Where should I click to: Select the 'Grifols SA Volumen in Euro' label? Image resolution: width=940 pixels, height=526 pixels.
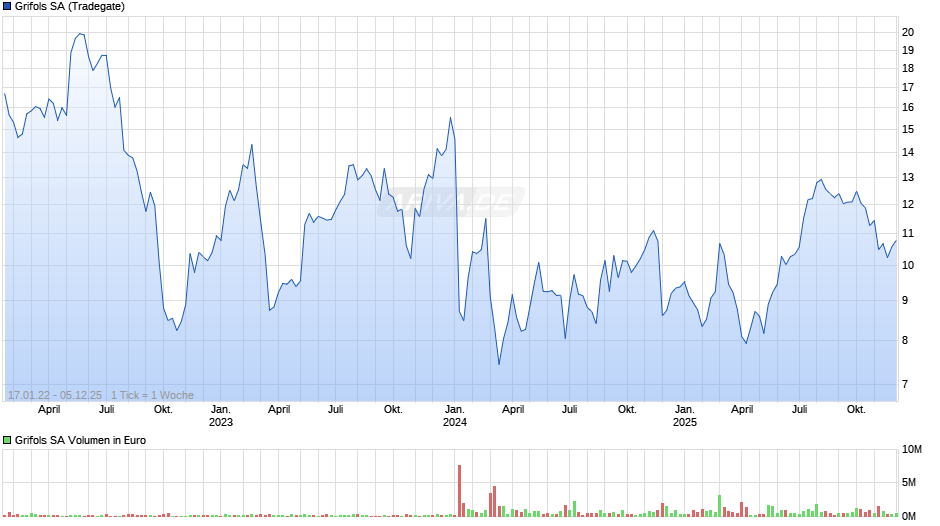tap(80, 440)
